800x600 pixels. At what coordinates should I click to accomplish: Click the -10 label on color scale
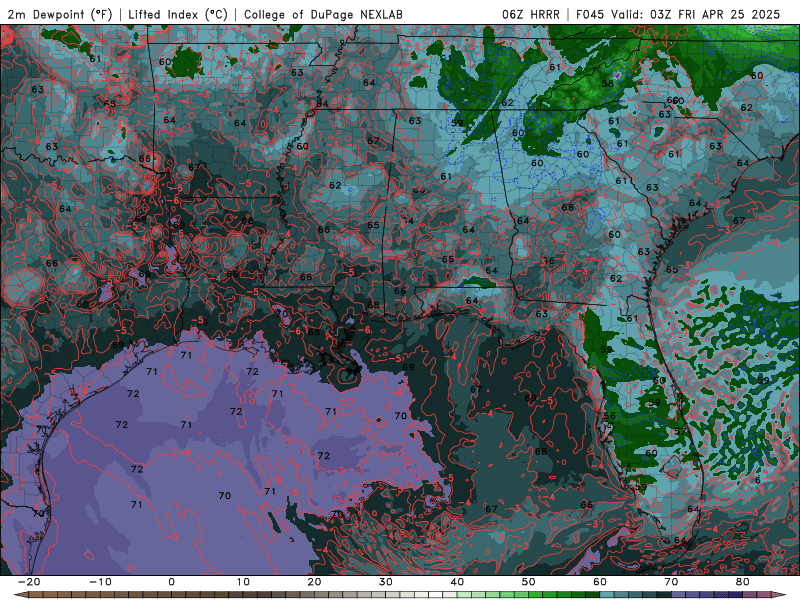click(100, 582)
